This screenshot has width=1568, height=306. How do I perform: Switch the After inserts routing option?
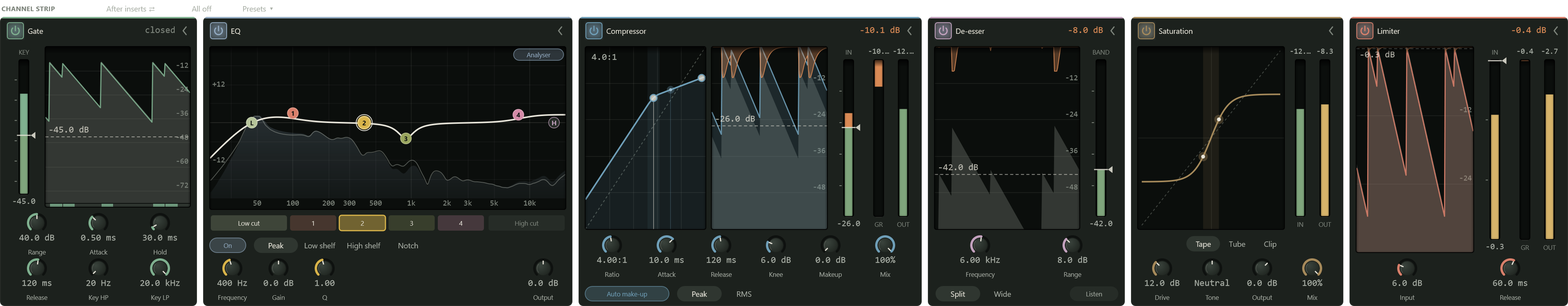pyautogui.click(x=130, y=8)
